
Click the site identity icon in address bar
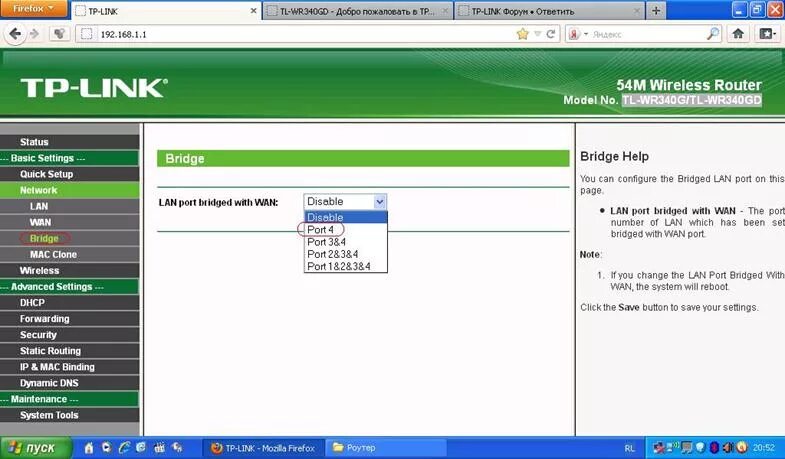[87, 34]
